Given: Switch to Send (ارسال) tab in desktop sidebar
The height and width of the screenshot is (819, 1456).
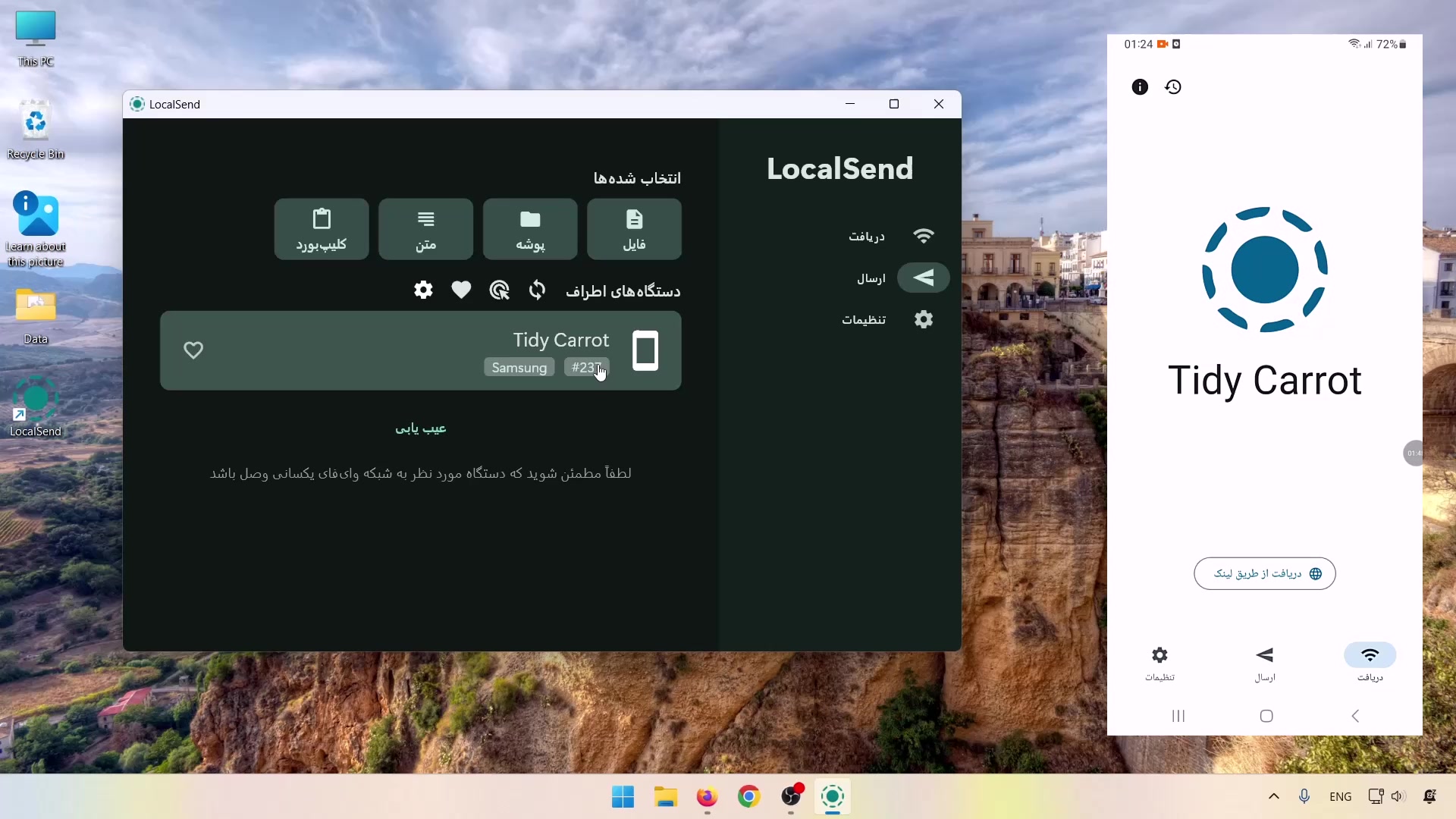Looking at the screenshot, I should tap(902, 278).
